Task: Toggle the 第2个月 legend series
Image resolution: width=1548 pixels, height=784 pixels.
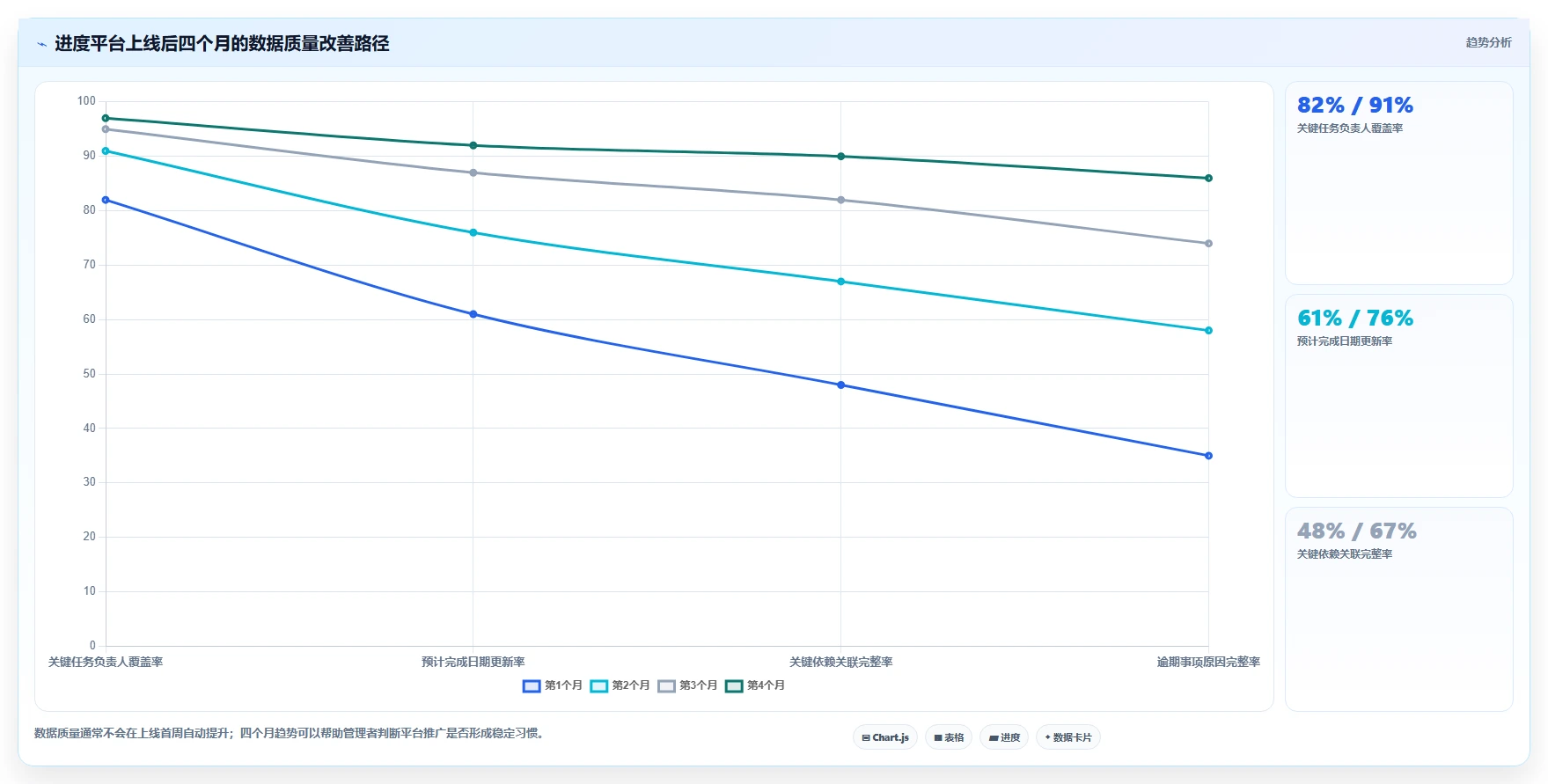Action: pyautogui.click(x=620, y=685)
